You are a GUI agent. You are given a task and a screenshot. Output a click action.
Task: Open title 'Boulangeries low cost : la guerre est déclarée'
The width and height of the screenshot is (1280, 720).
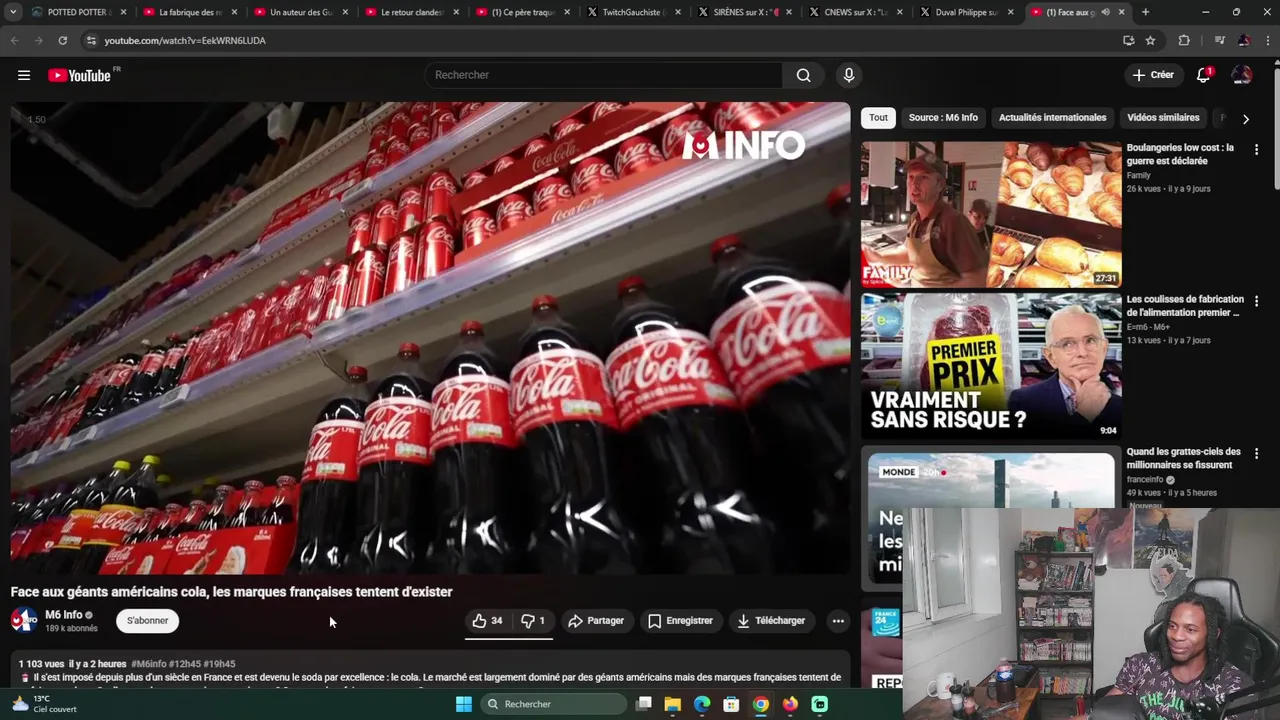coord(1180,154)
